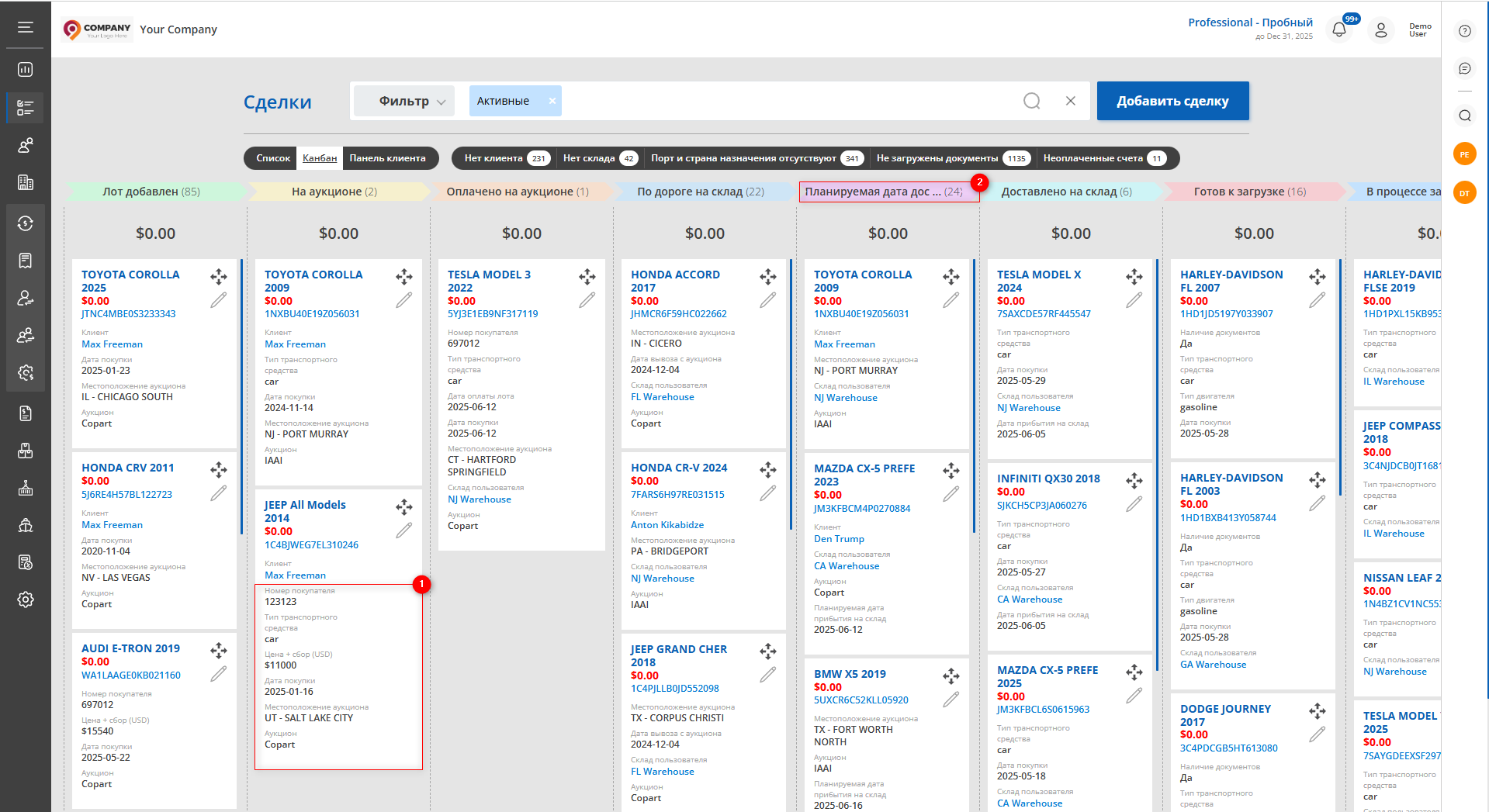Switch to Канбан view
The height and width of the screenshot is (812, 1489).
[320, 158]
